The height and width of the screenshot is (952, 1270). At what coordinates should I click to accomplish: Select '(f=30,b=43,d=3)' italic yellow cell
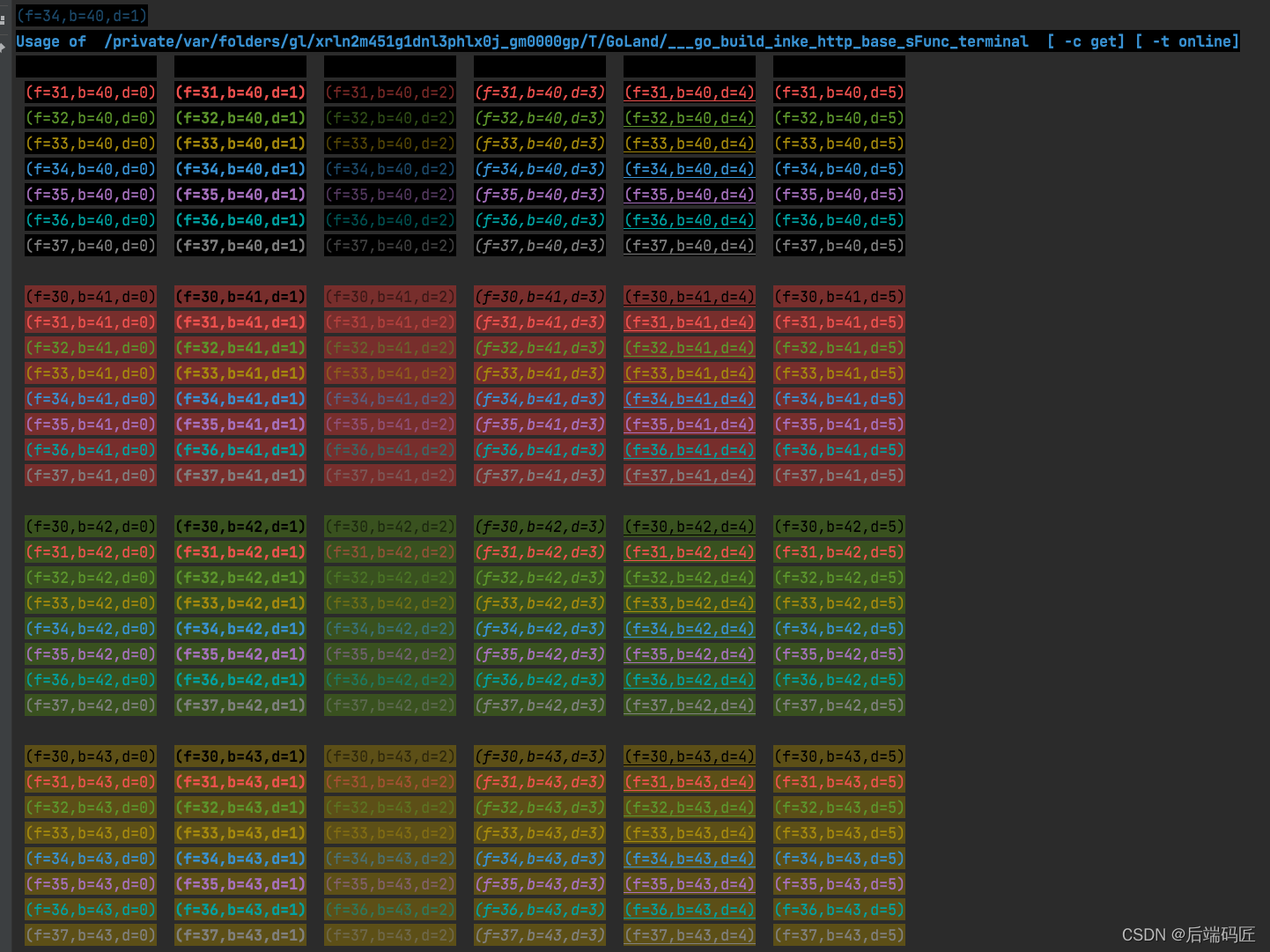[x=540, y=756]
